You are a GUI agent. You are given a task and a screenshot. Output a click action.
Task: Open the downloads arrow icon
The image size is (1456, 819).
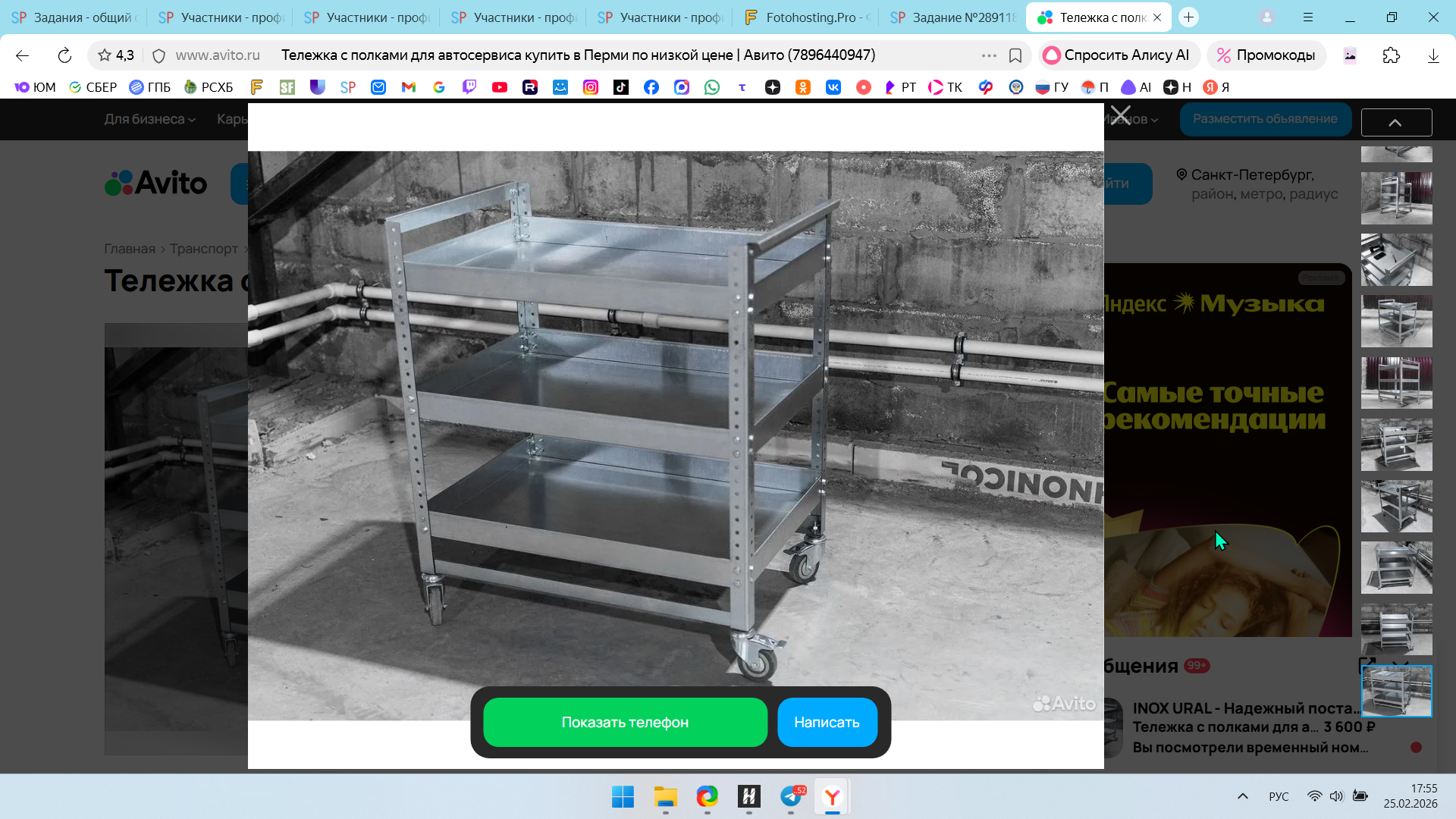coord(1432,55)
